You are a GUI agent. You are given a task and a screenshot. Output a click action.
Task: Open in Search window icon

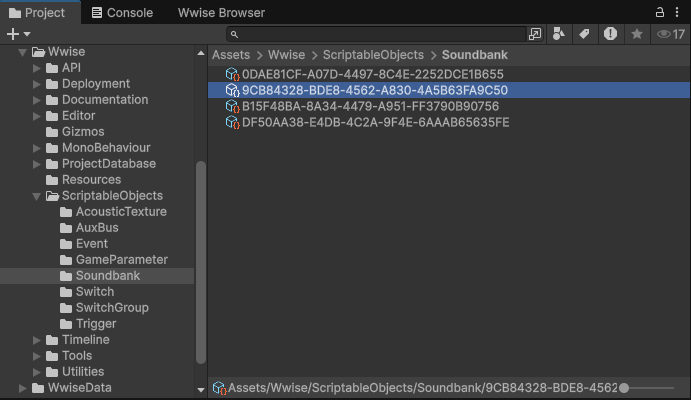pos(535,34)
